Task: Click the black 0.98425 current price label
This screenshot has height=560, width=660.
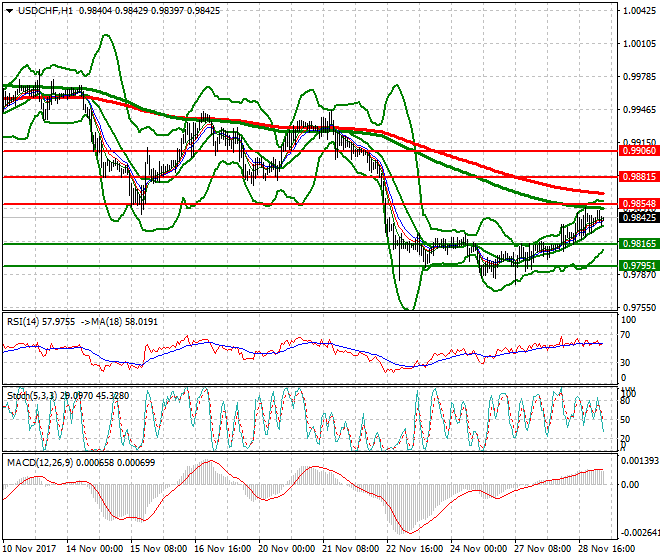Action: 638,218
